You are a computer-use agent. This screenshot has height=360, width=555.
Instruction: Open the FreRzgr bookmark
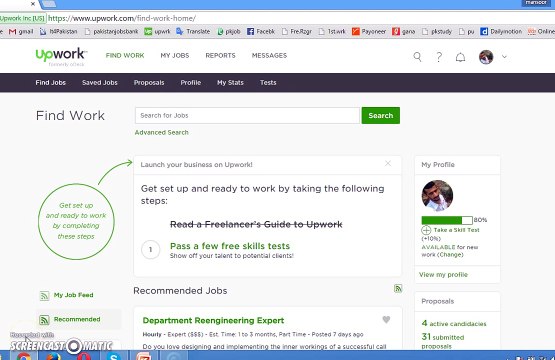click(297, 32)
